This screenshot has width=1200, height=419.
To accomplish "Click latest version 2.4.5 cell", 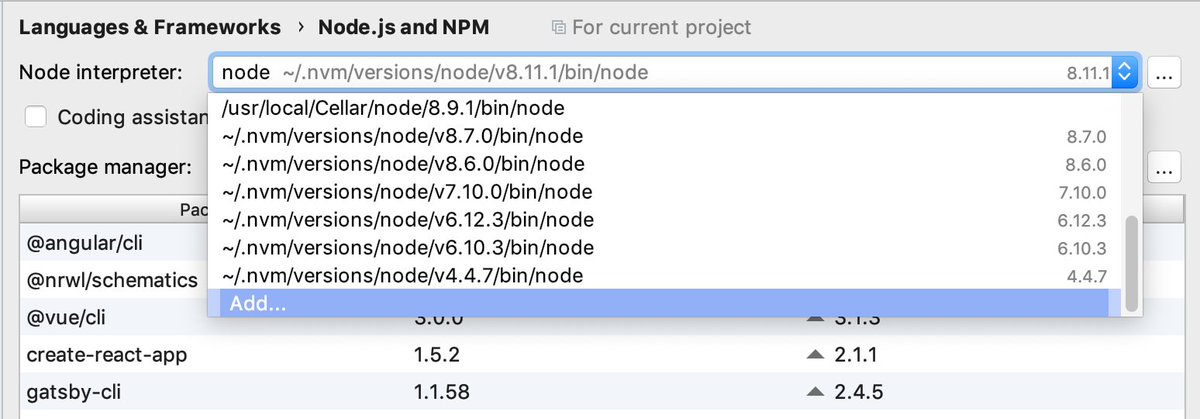I will tap(860, 391).
